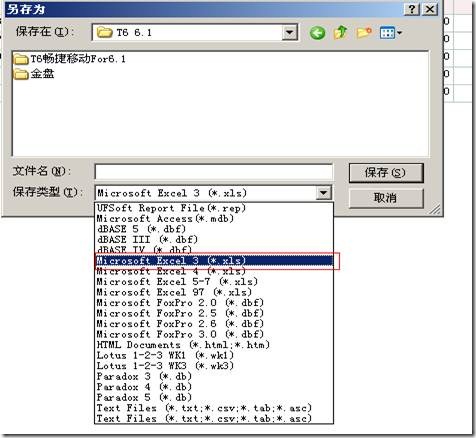
Task: Select Microsoft Excel 4 (*.xls)
Action: pos(214,271)
